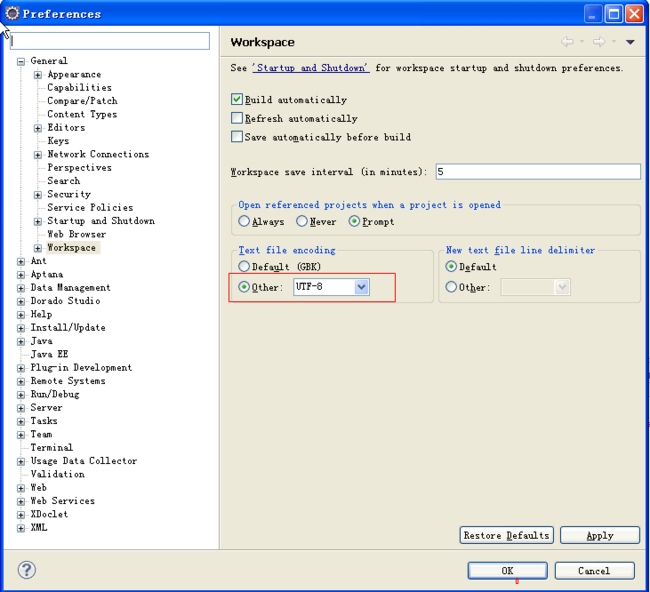The image size is (650, 592).
Task: Expand the Ant tree node
Action: click(x=21, y=262)
